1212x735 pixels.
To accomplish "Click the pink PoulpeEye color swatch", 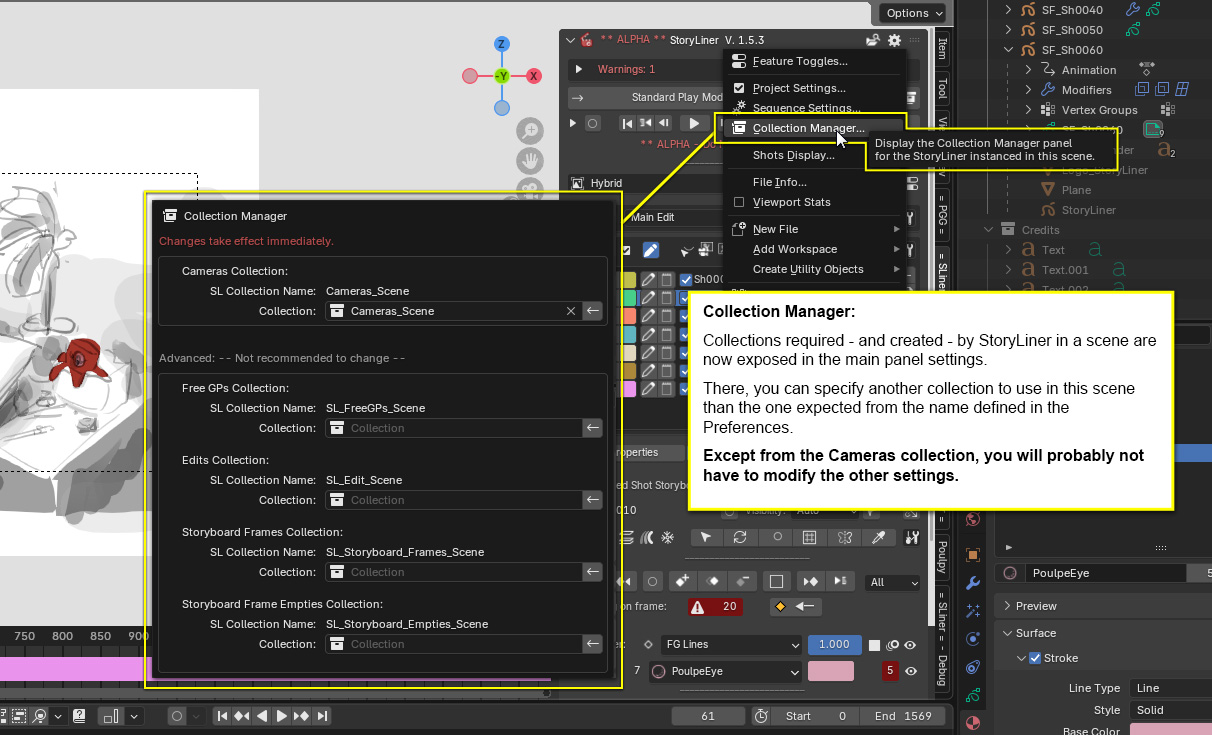I will [831, 672].
